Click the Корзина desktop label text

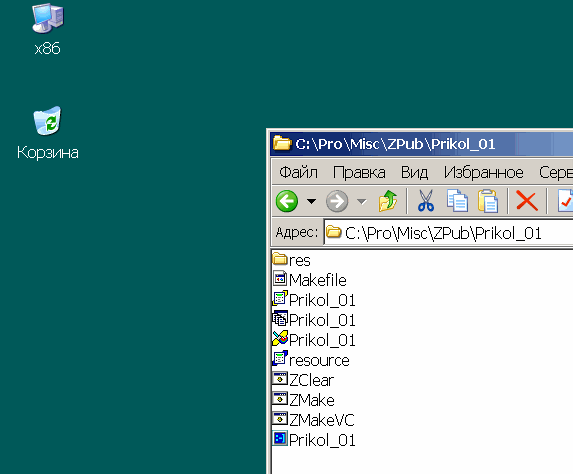[48, 152]
